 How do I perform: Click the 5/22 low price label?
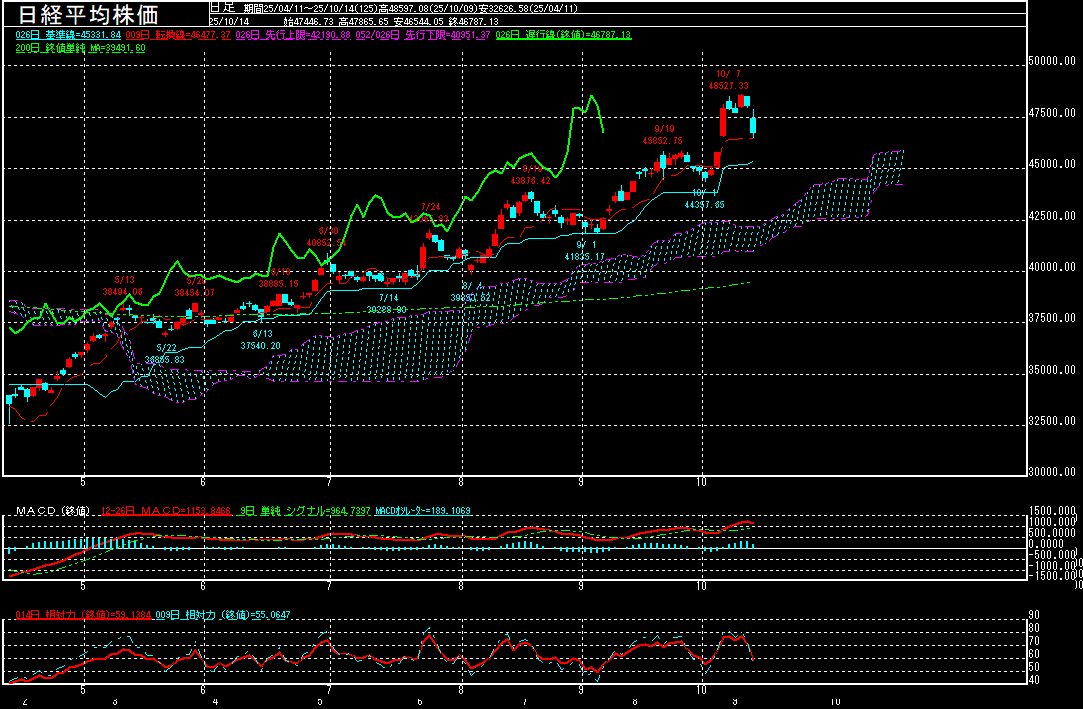(164, 360)
